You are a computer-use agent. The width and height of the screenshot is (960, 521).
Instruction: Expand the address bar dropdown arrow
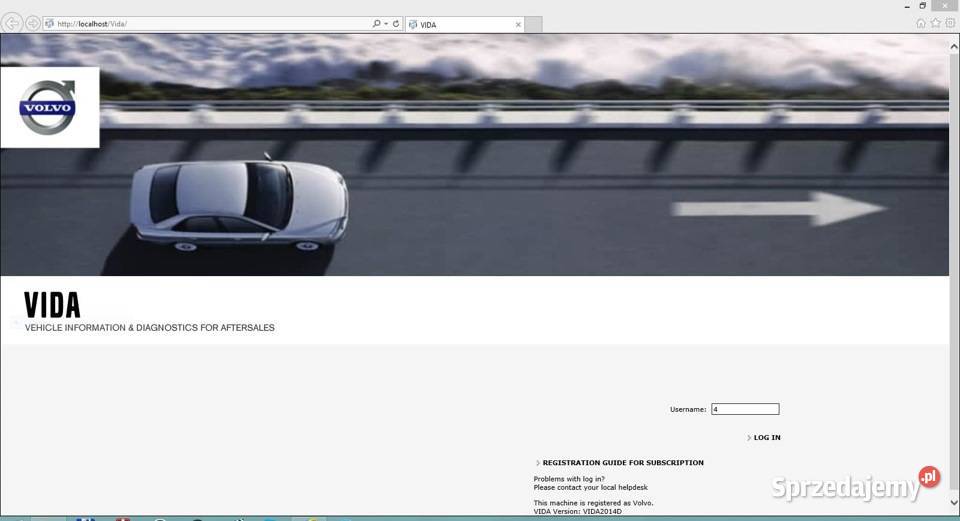(386, 23)
